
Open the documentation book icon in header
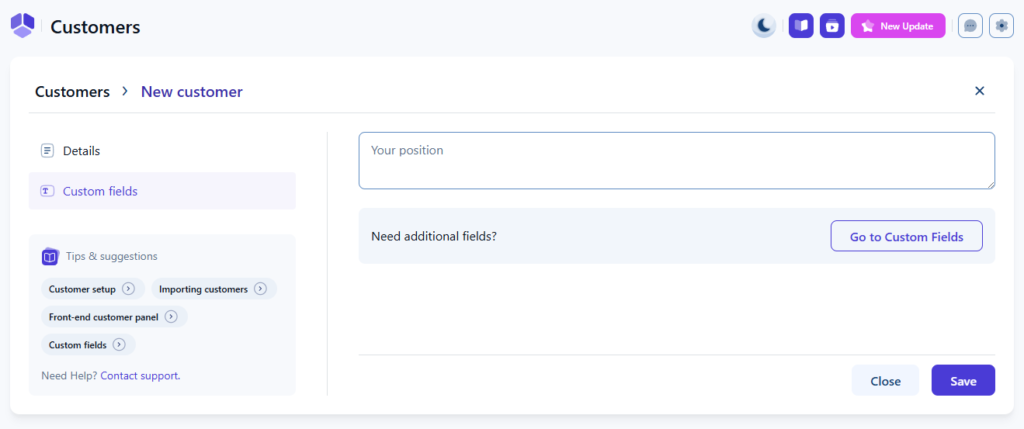[x=801, y=26]
